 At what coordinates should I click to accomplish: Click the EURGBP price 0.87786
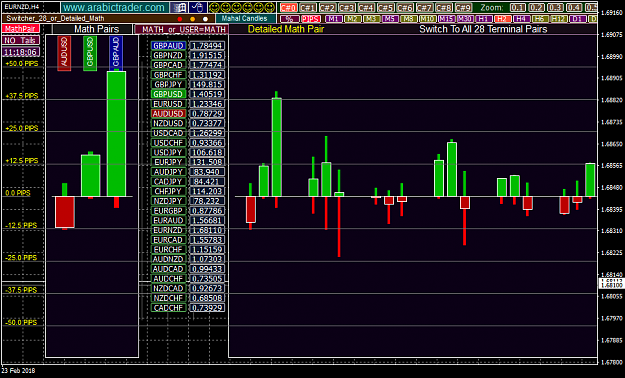[x=206, y=211]
